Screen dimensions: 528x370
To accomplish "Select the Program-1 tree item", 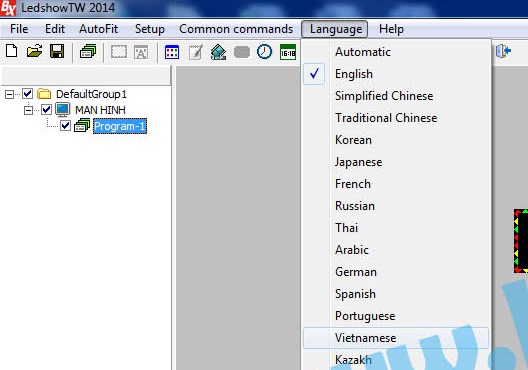I will click(120, 126).
